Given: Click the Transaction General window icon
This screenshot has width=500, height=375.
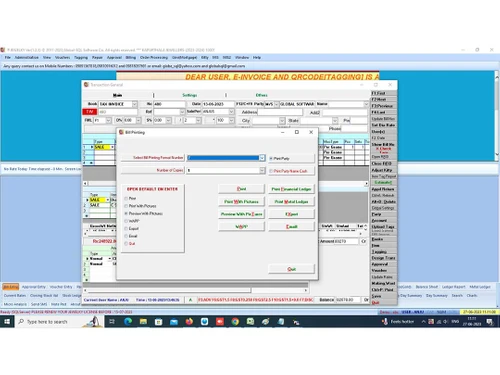Looking at the screenshot, I should 87,85.
